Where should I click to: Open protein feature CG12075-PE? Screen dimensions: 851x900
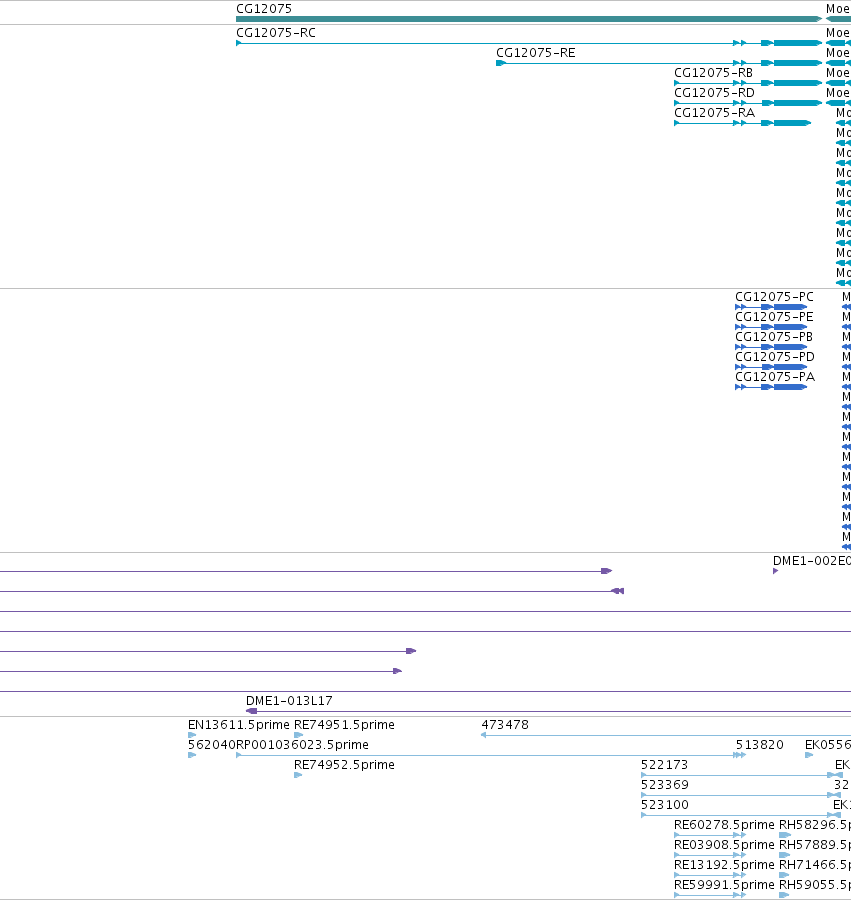pyautogui.click(x=774, y=317)
